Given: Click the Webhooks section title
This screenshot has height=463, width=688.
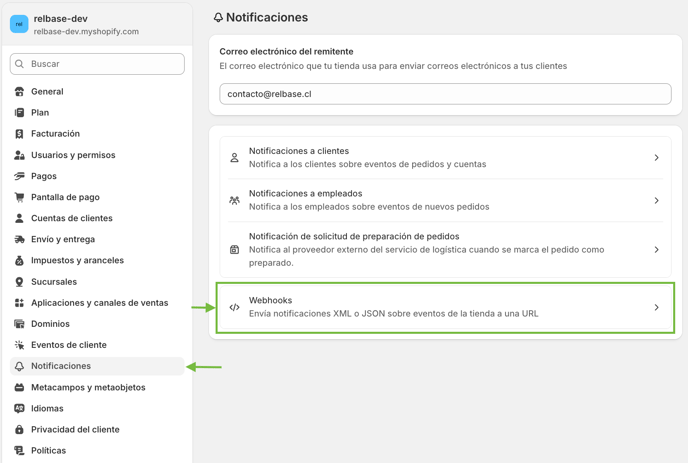Looking at the screenshot, I should point(270,300).
